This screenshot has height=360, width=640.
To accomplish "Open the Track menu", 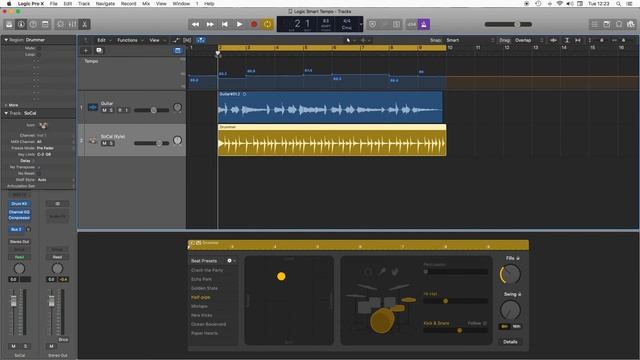I will coord(84,4).
